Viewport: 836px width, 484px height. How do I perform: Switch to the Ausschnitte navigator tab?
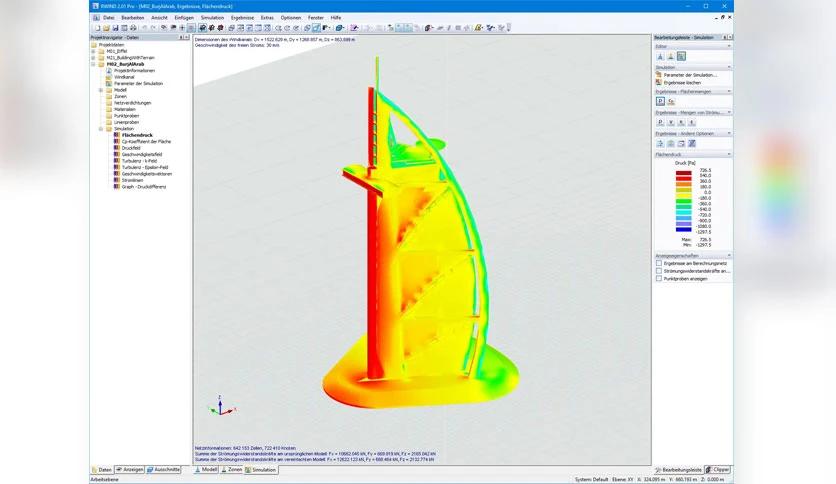tap(164, 470)
